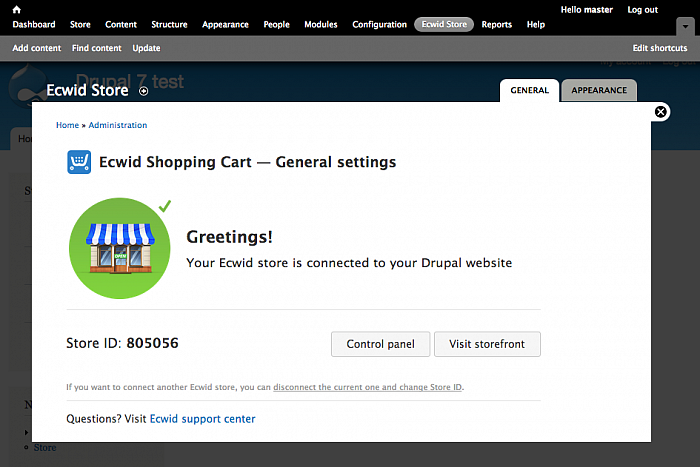Click the Log out link
Image resolution: width=700 pixels, height=467 pixels.
pyautogui.click(x=642, y=10)
